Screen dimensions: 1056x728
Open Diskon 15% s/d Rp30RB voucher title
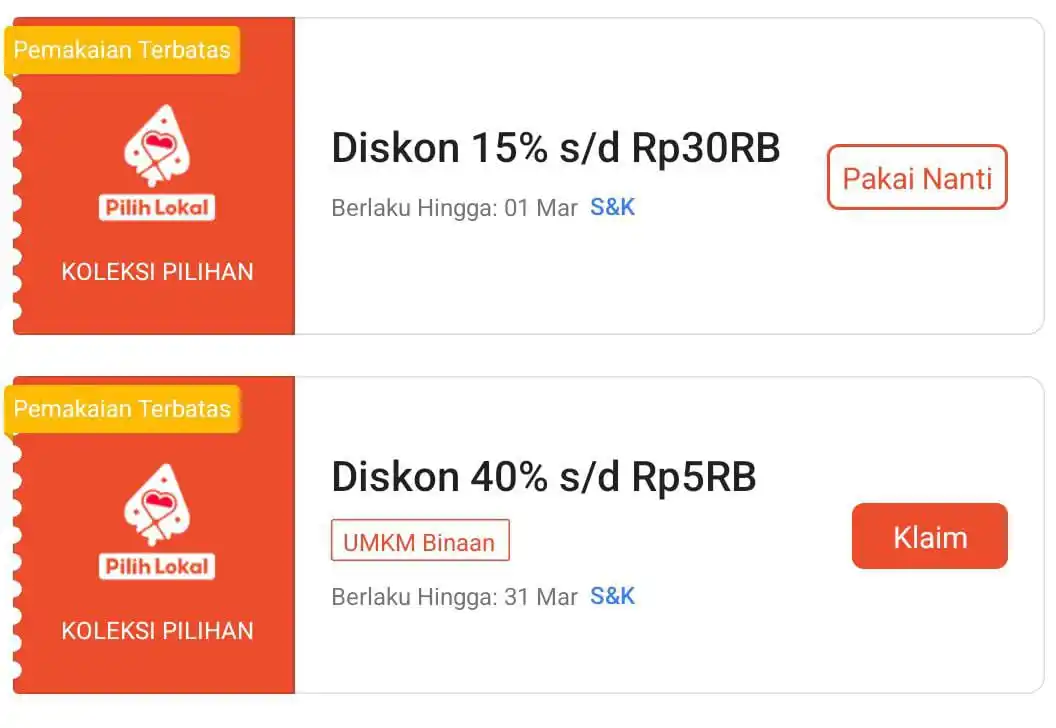[x=556, y=148]
